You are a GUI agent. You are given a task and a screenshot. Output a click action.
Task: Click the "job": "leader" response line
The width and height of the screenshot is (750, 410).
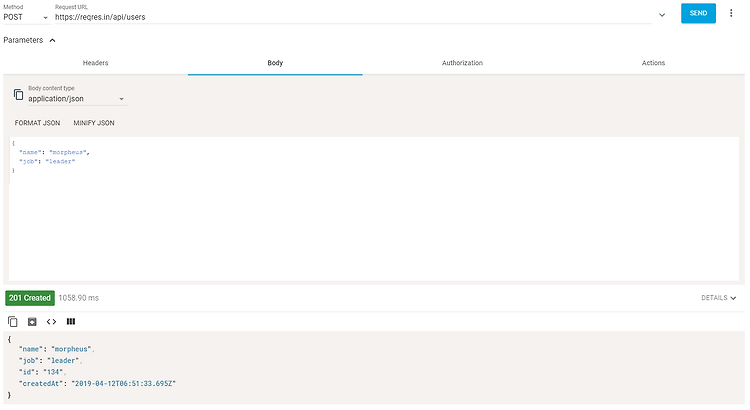pos(50,360)
